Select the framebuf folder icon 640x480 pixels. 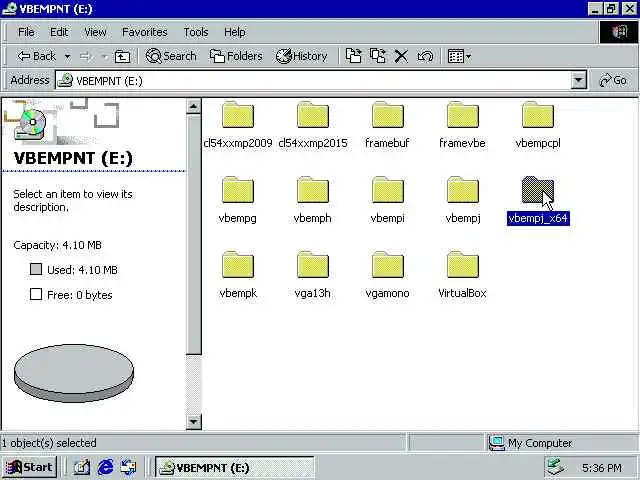pyautogui.click(x=388, y=115)
